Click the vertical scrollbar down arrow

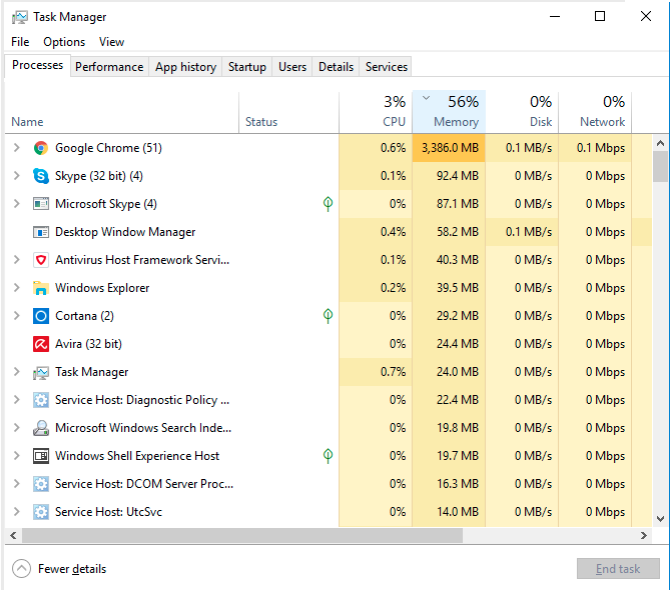point(660,519)
